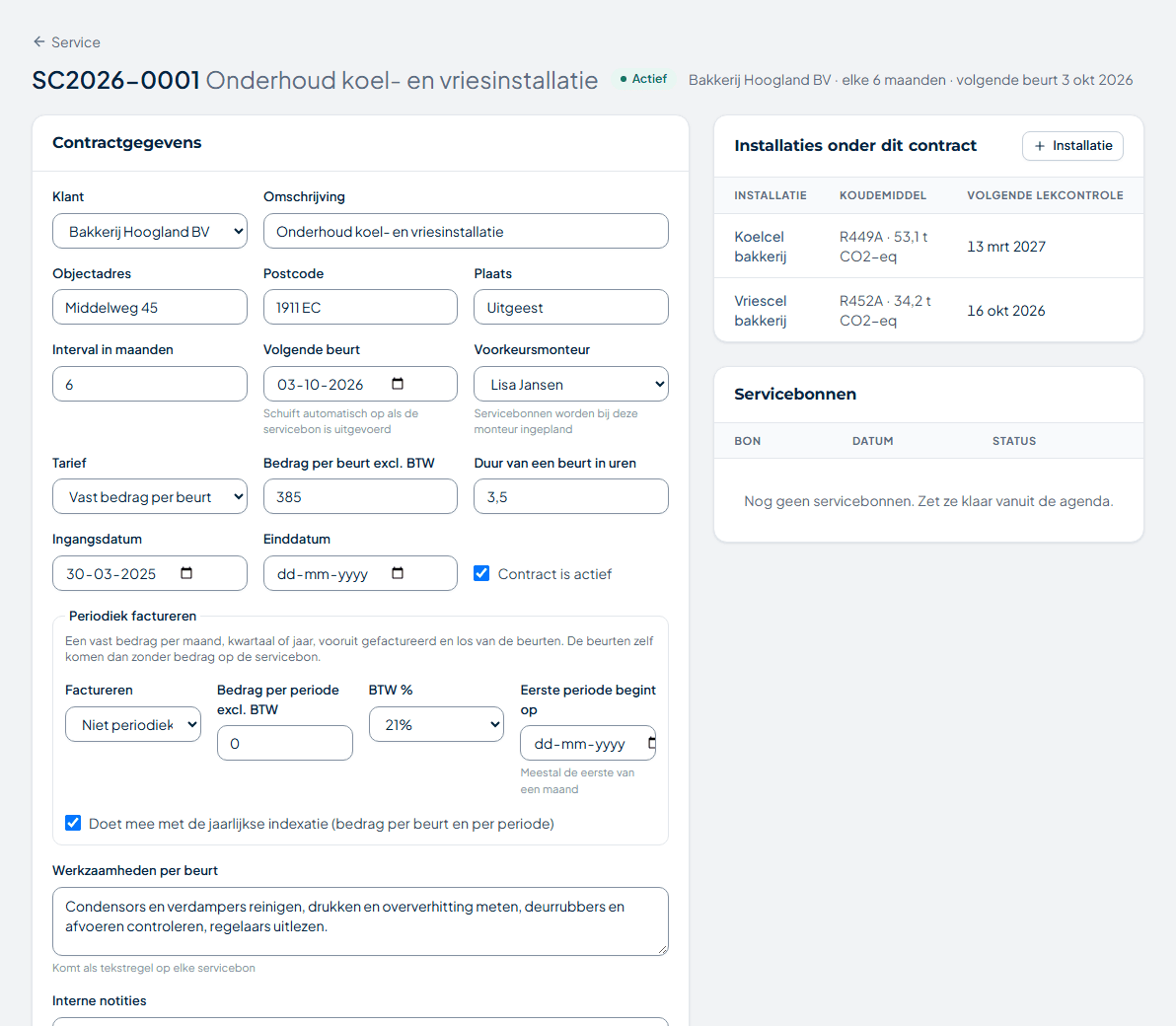Click the Plaats field
The width and height of the screenshot is (1176, 1026).
[x=571, y=308]
